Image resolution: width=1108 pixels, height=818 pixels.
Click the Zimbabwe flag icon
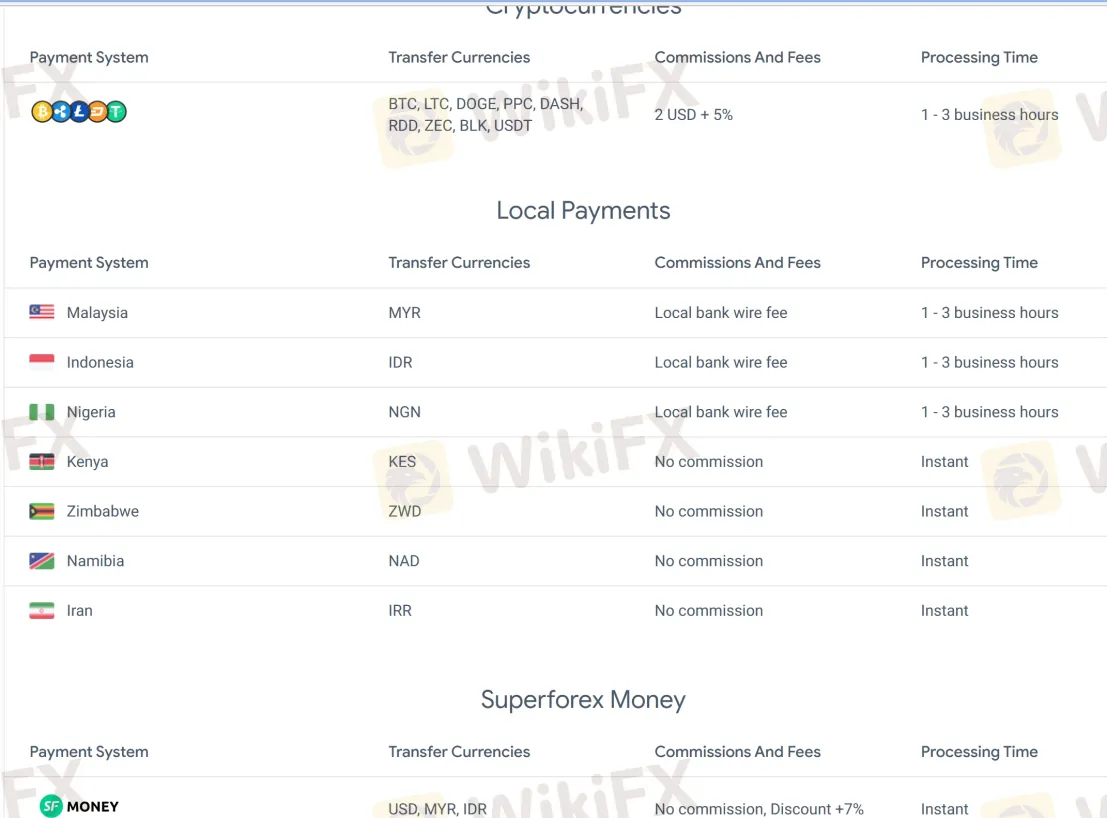coord(42,511)
